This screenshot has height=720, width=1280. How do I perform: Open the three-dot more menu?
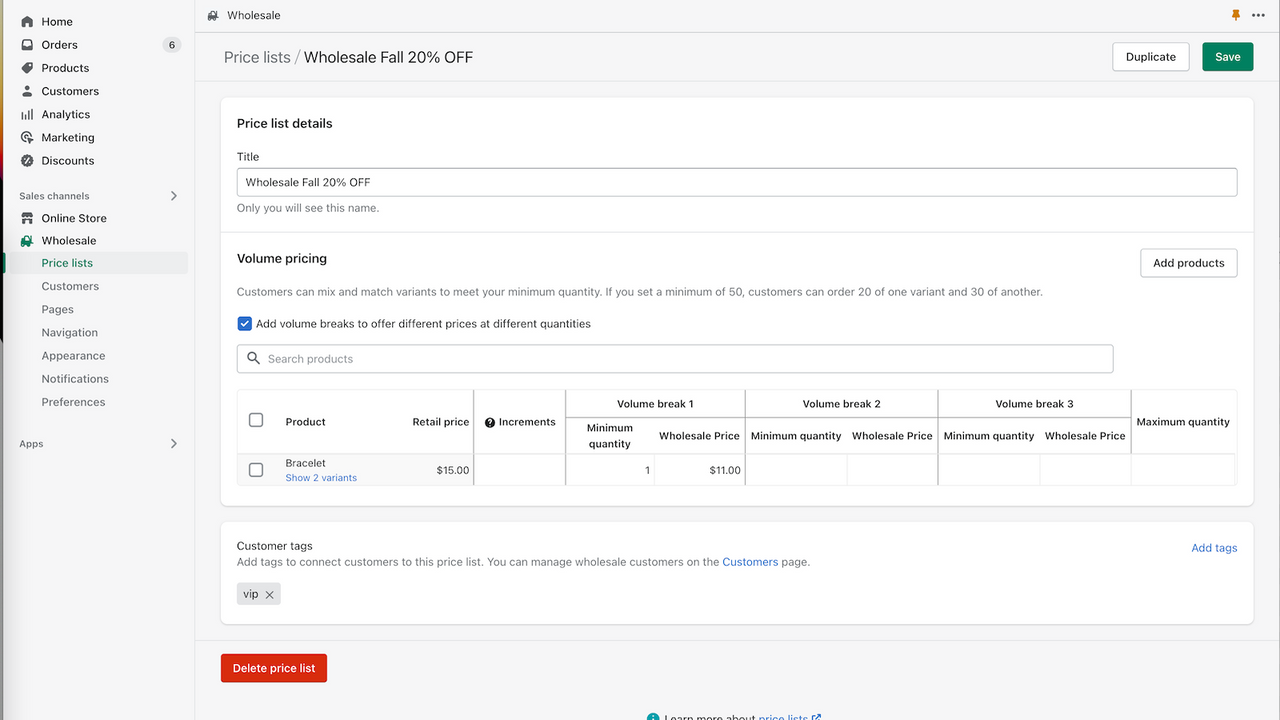click(1258, 15)
